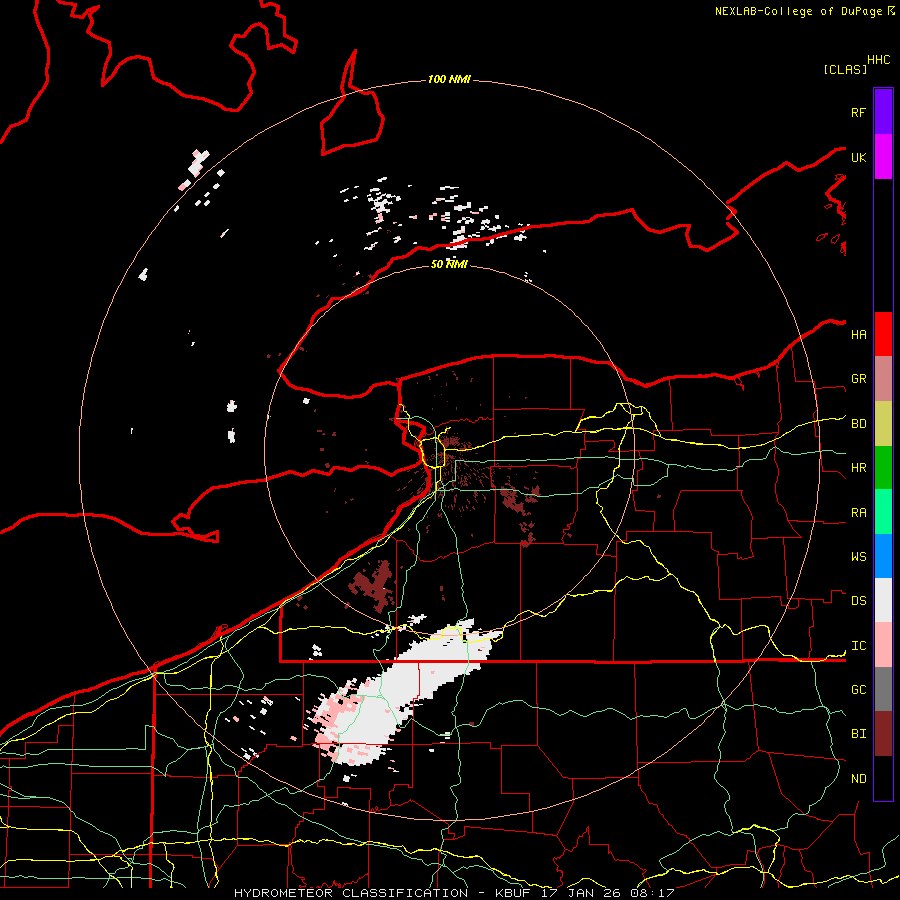Screen dimensions: 900x900
Task: Click the BI legend label
Action: point(858,734)
